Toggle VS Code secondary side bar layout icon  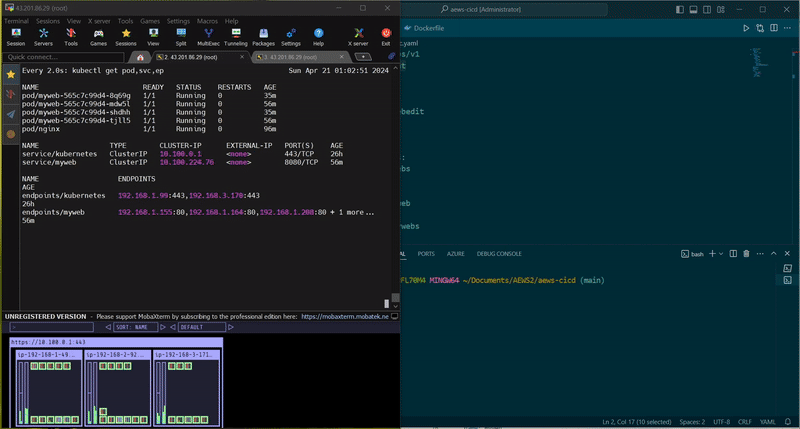point(707,9)
